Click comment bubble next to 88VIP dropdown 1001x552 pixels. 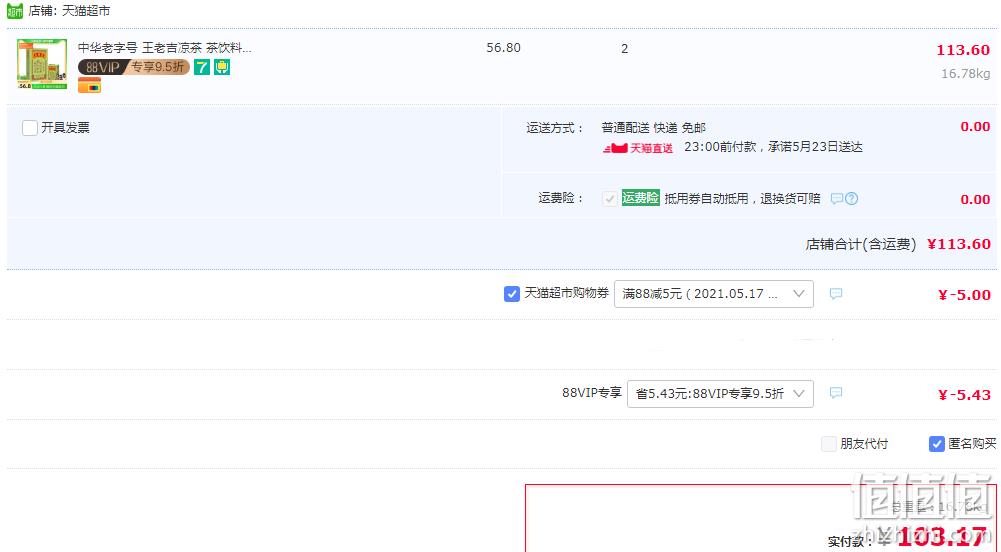click(836, 393)
